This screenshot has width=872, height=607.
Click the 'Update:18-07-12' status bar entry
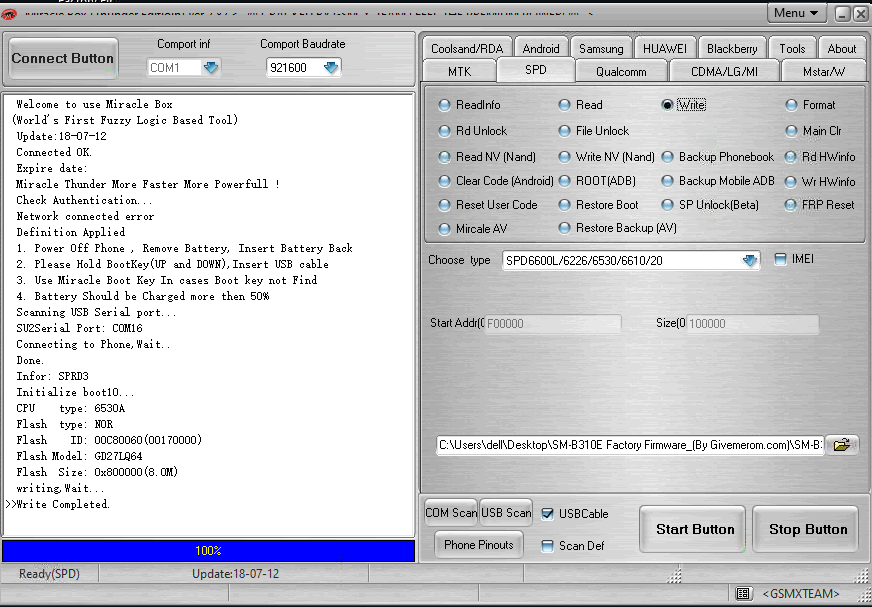pos(235,574)
